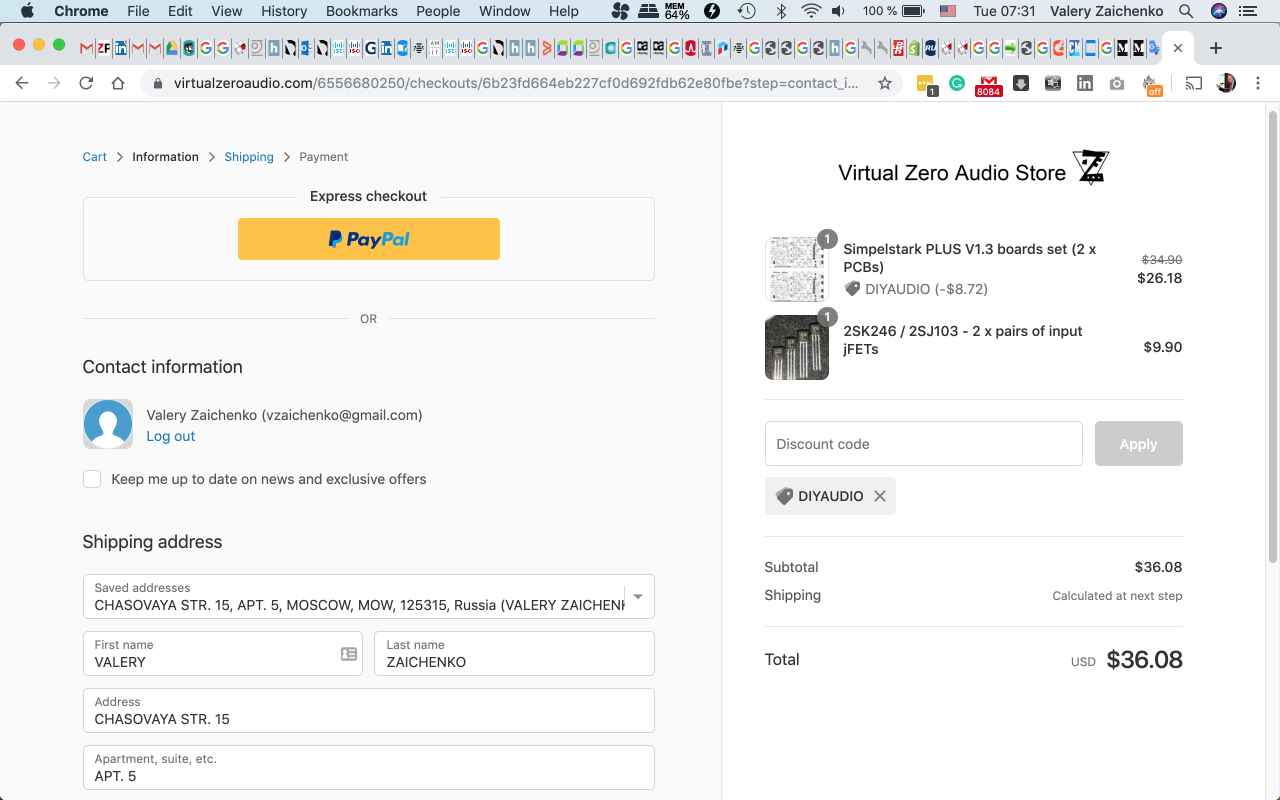Reload the checkout page
Viewport: 1280px width, 800px height.
[86, 83]
